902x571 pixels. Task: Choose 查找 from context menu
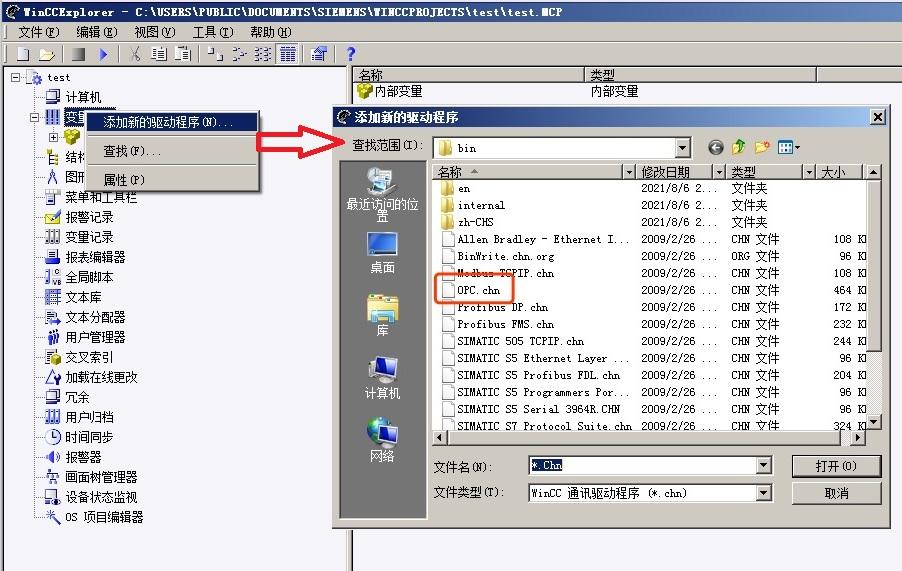point(172,151)
